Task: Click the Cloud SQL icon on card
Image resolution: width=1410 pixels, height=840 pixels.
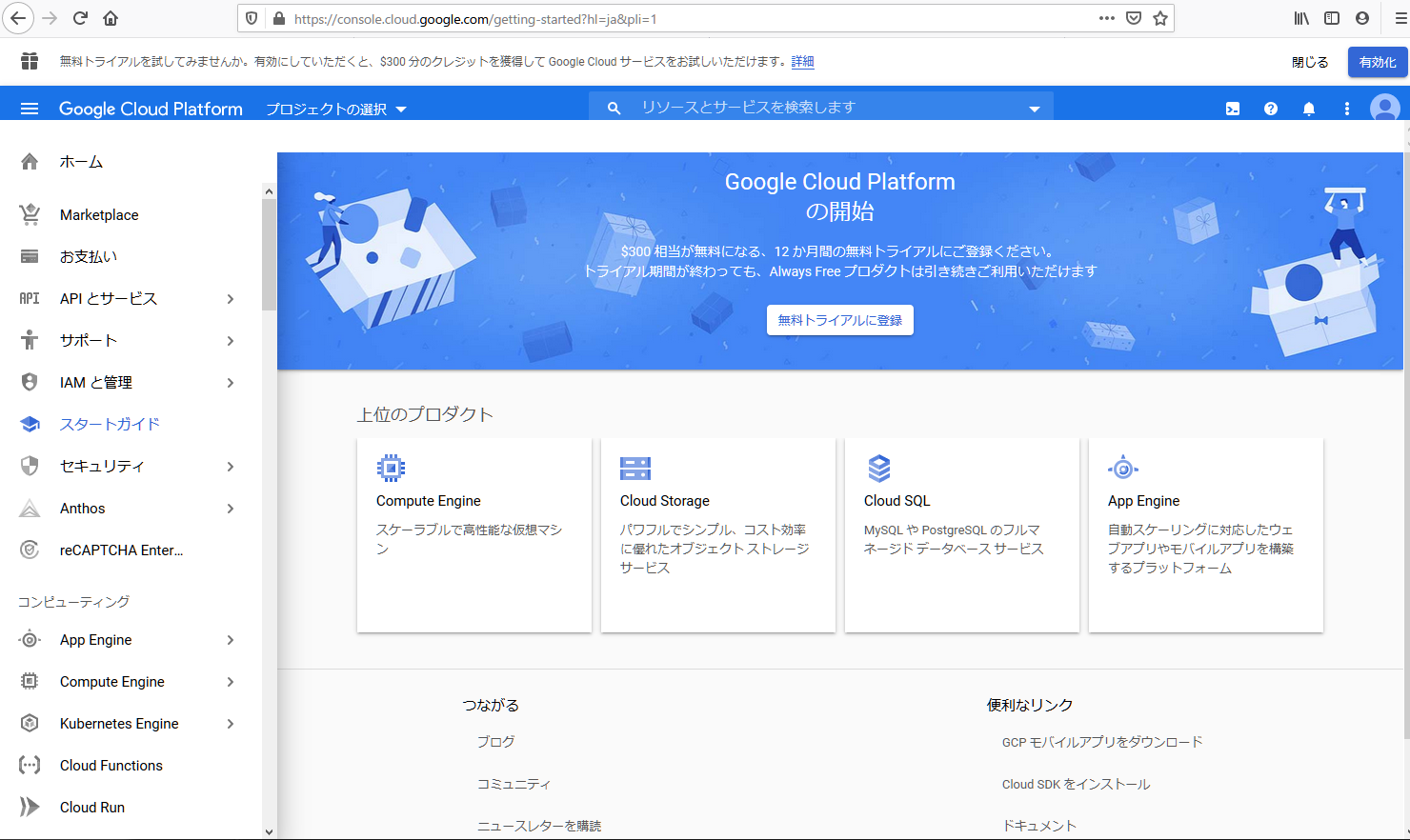Action: pos(879,469)
